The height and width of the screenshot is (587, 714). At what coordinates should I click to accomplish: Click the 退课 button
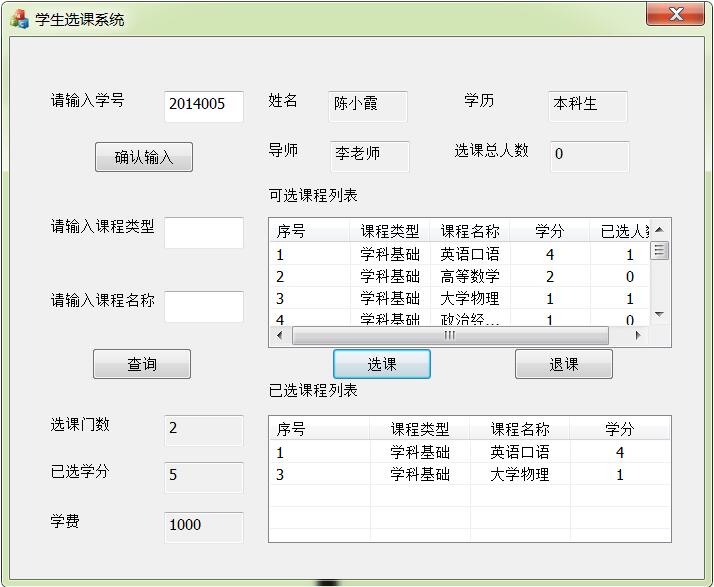[x=564, y=364]
